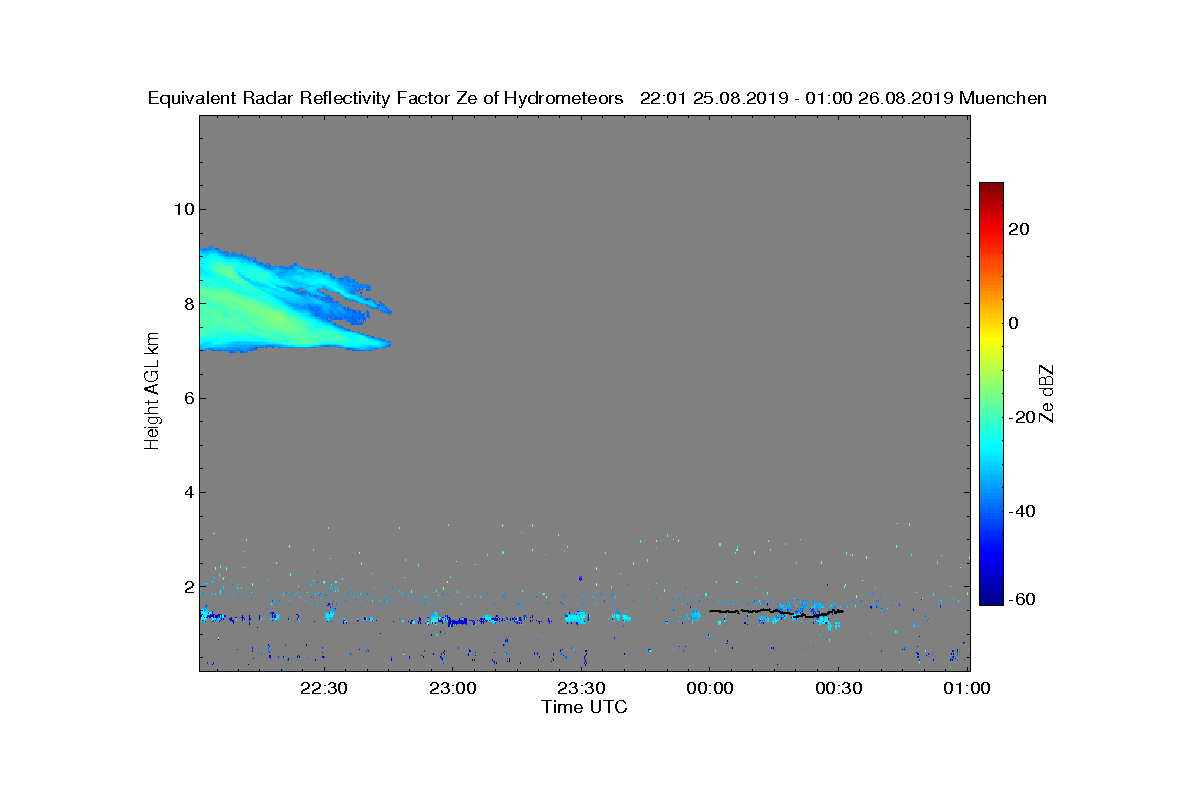Click the 00:30 time tick label
This screenshot has height=800, width=1200.
[839, 689]
